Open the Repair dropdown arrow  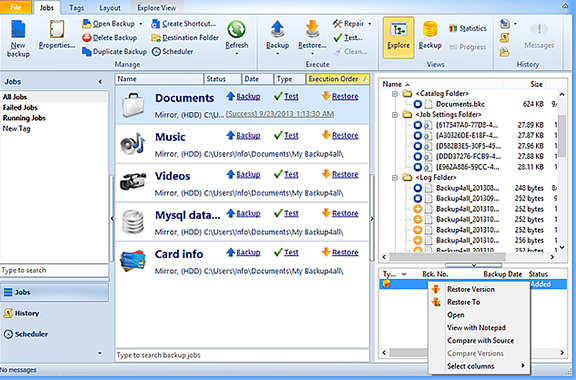[x=370, y=24]
